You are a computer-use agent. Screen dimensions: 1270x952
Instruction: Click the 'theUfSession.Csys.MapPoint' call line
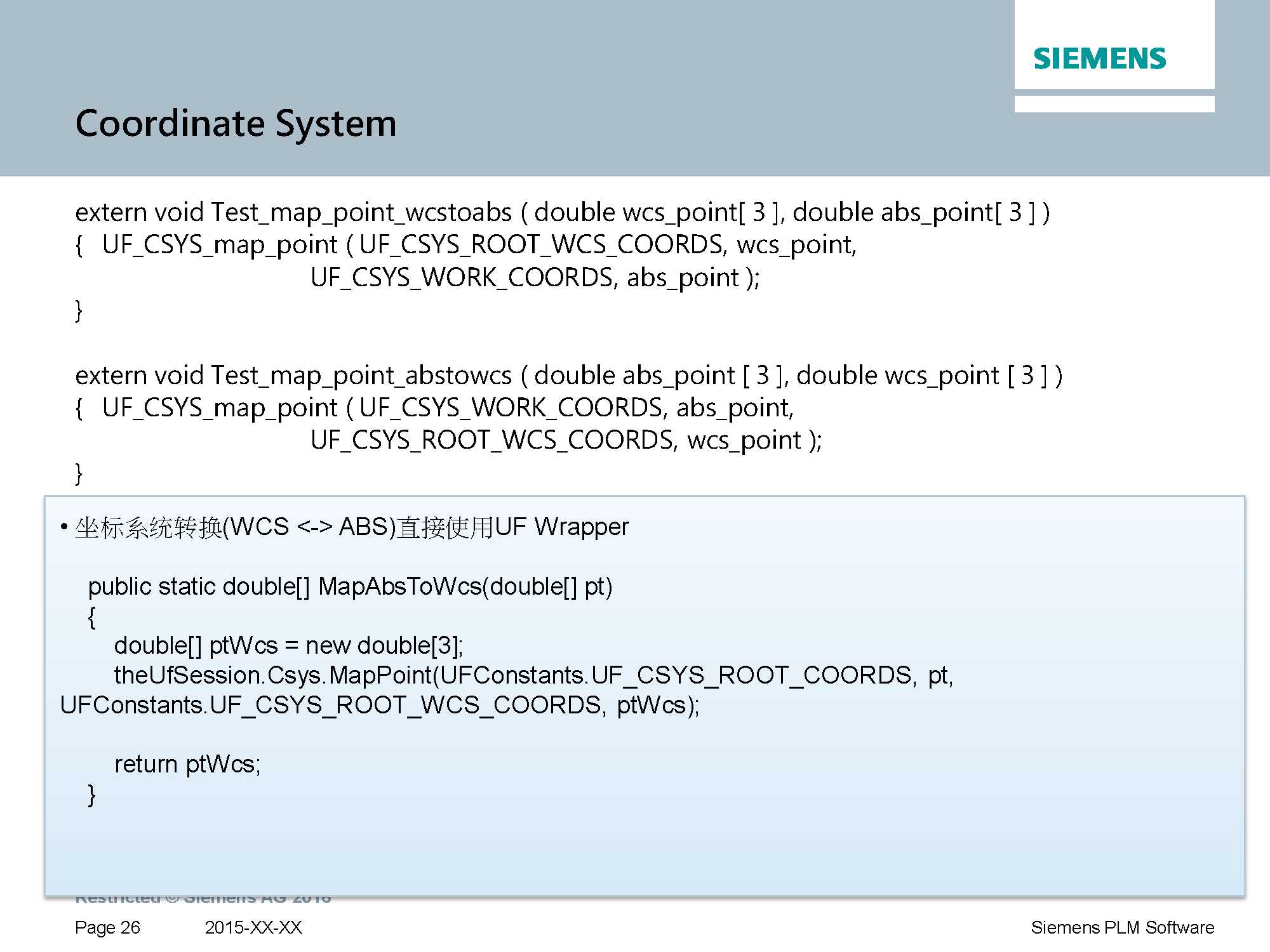tap(533, 675)
